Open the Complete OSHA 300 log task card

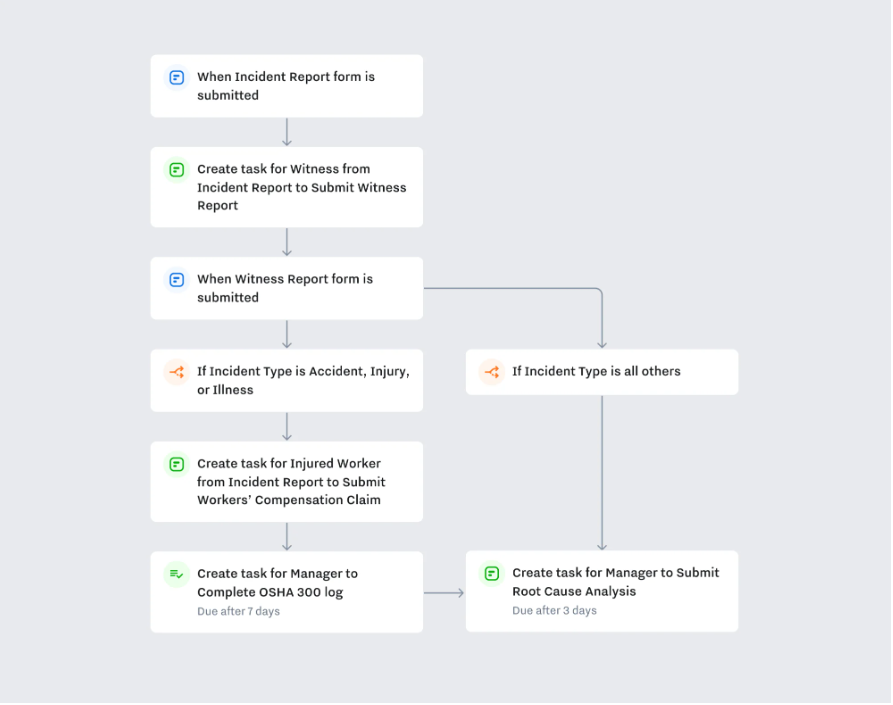(286, 592)
